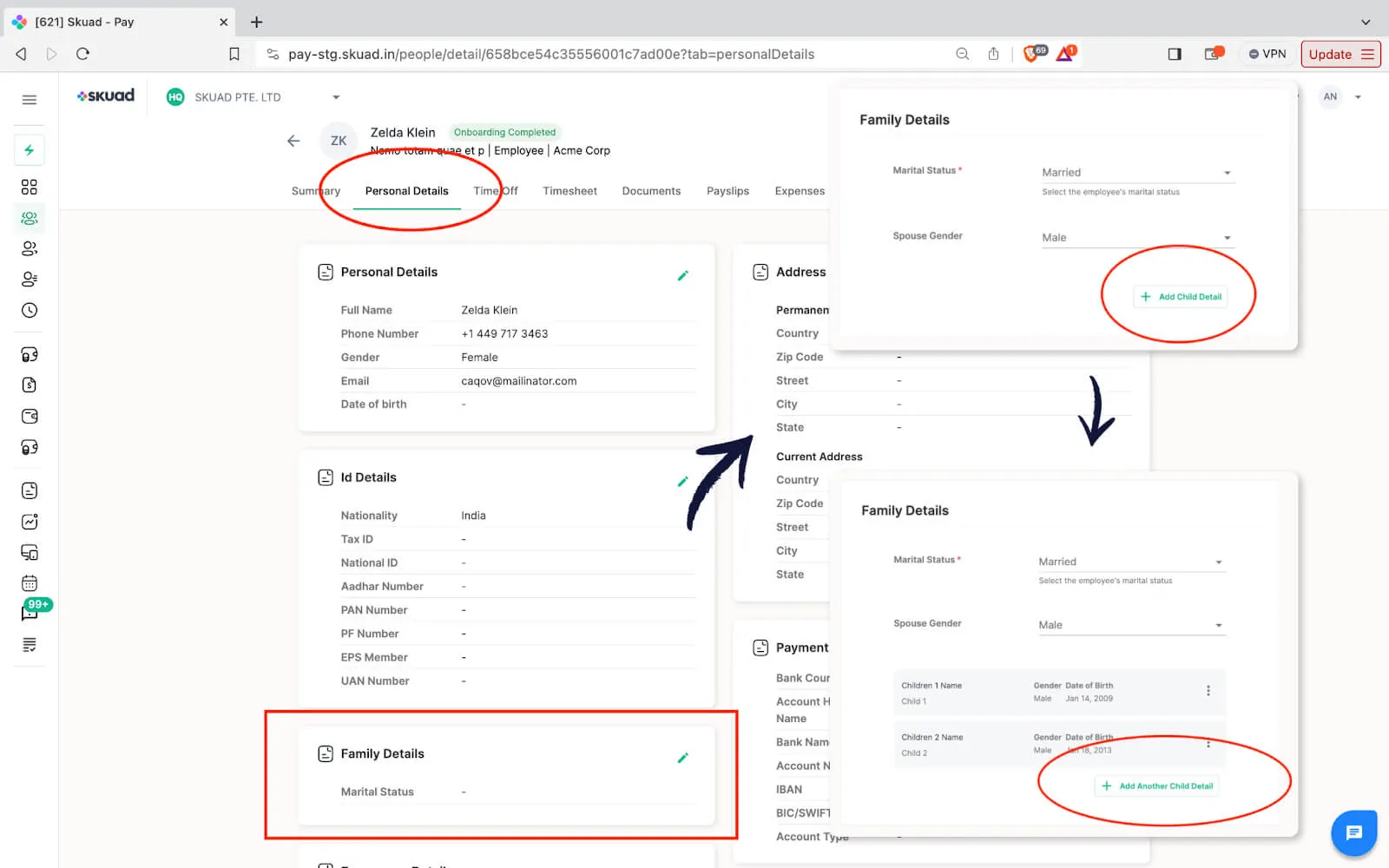
Task: Expand the browser tab list chevron
Action: pos(1366,22)
